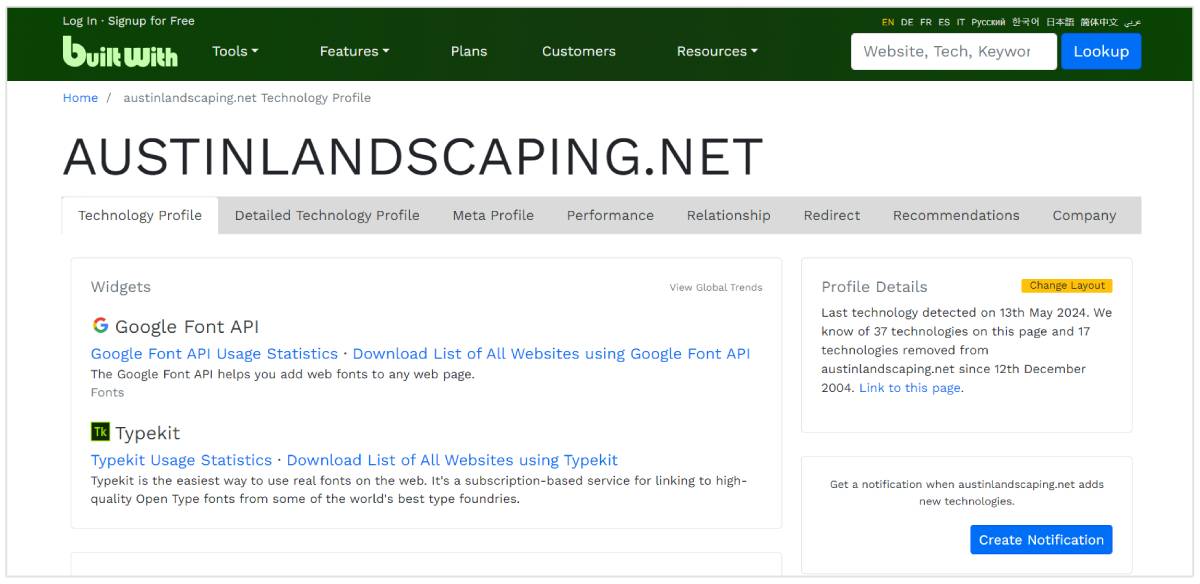Click the BuiltWith logo
Viewport: 1200px width, 584px height.
coord(120,52)
